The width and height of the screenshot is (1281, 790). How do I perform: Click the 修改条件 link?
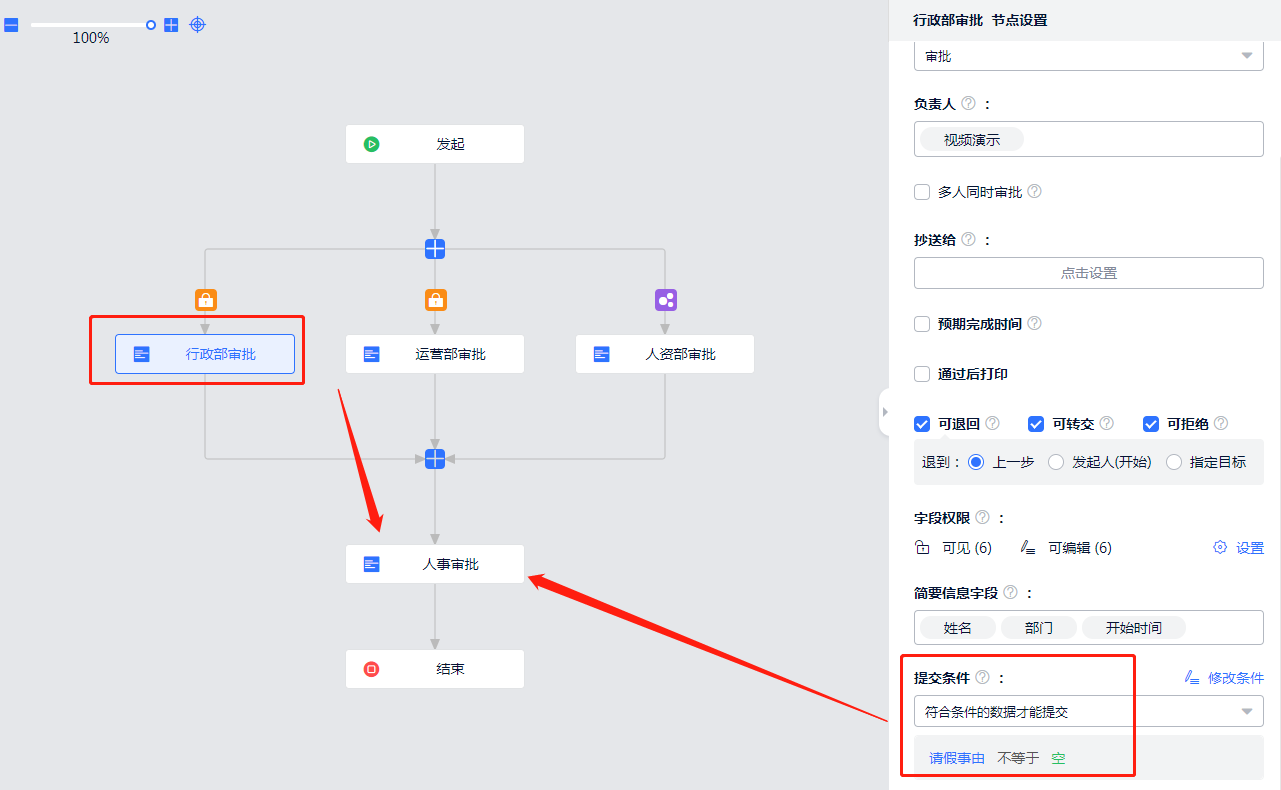point(1224,677)
